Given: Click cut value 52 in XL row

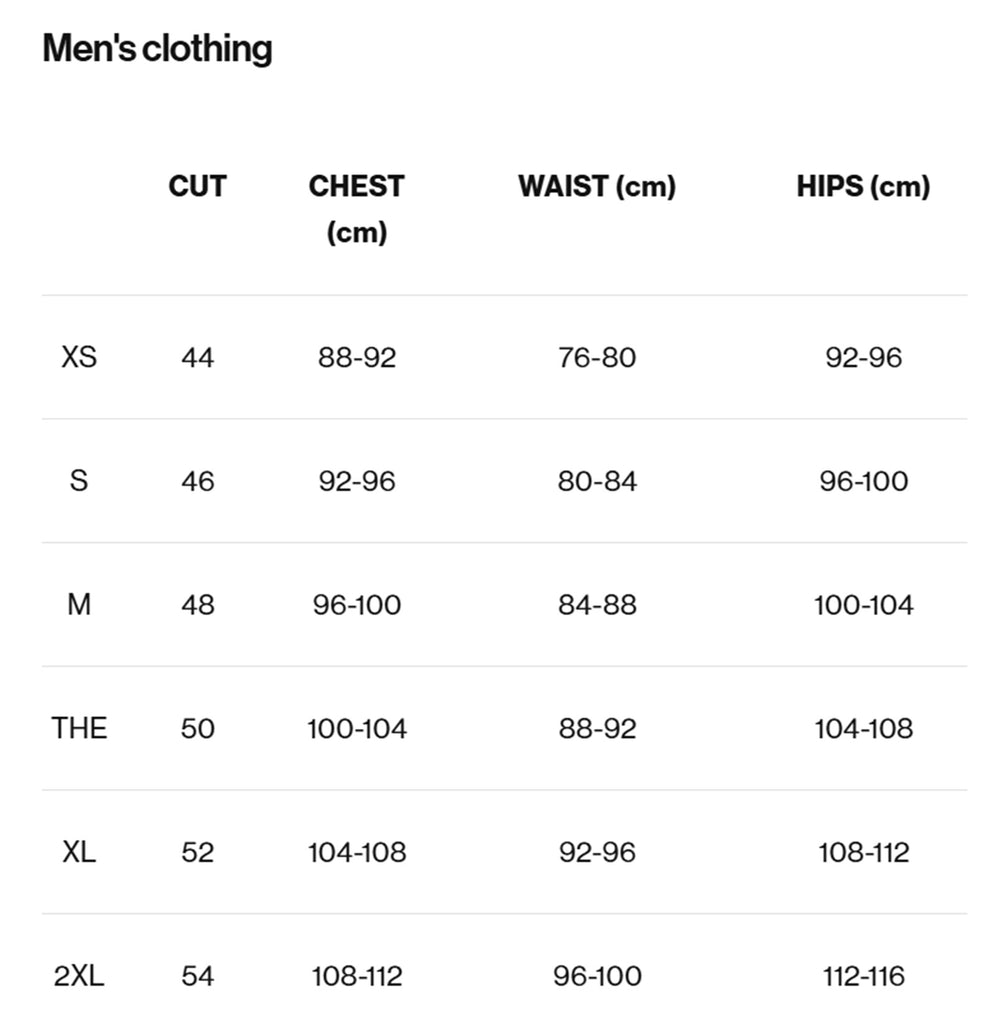Looking at the screenshot, I should (197, 852).
